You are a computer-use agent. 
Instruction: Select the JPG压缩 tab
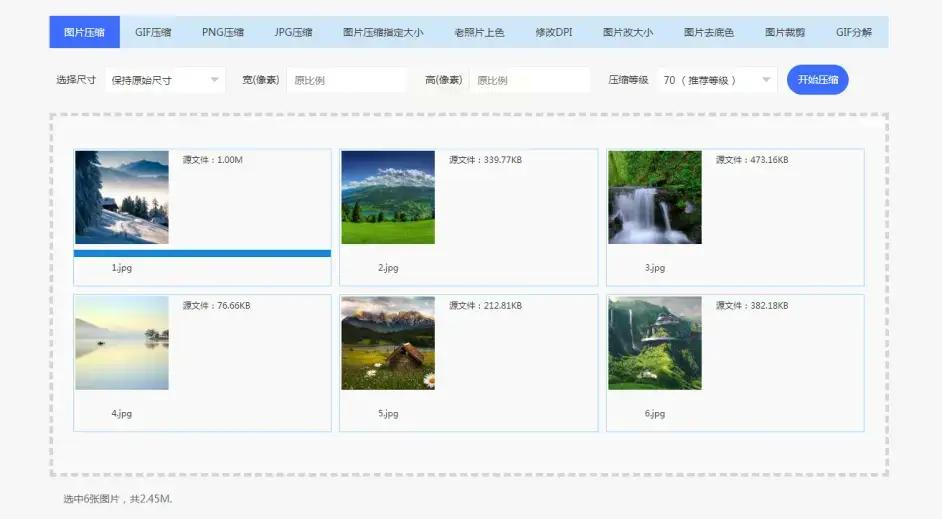[x=293, y=32]
